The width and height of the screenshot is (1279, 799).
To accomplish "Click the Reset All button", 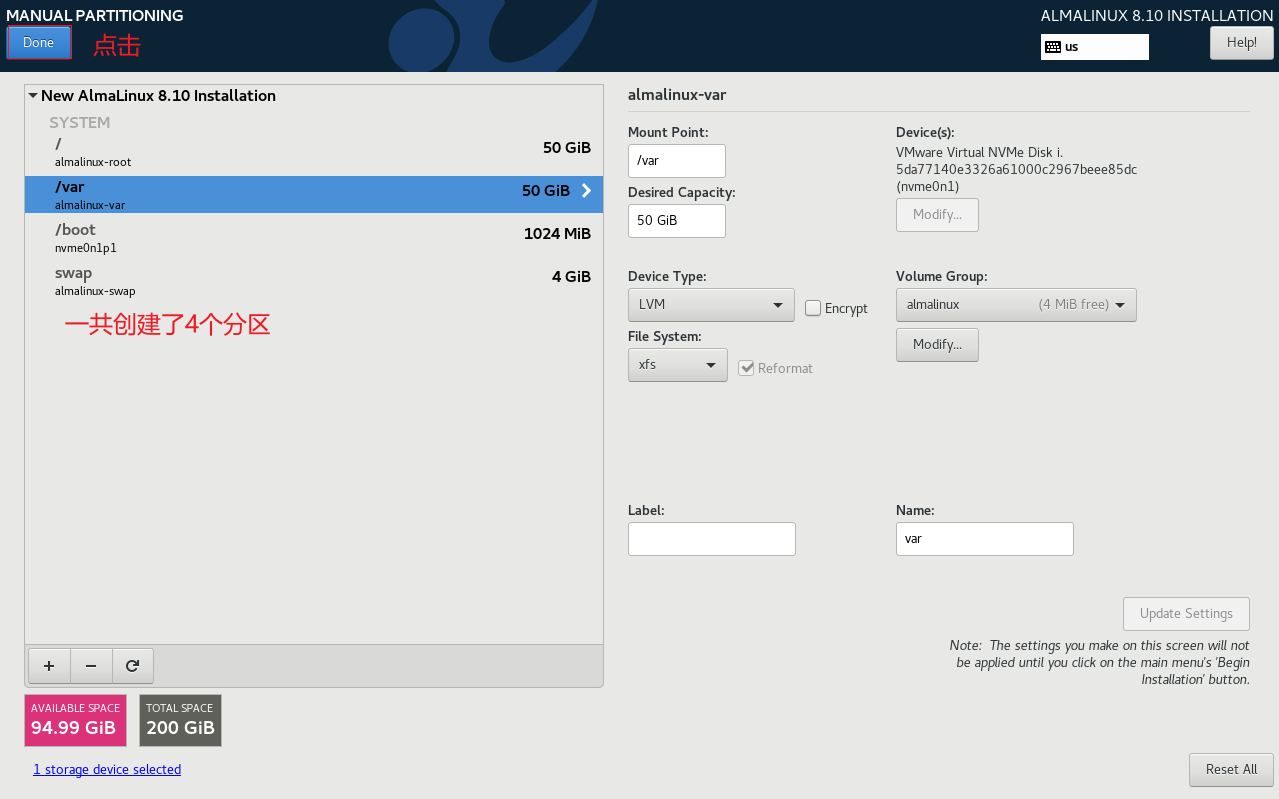I will pos(1231,770).
